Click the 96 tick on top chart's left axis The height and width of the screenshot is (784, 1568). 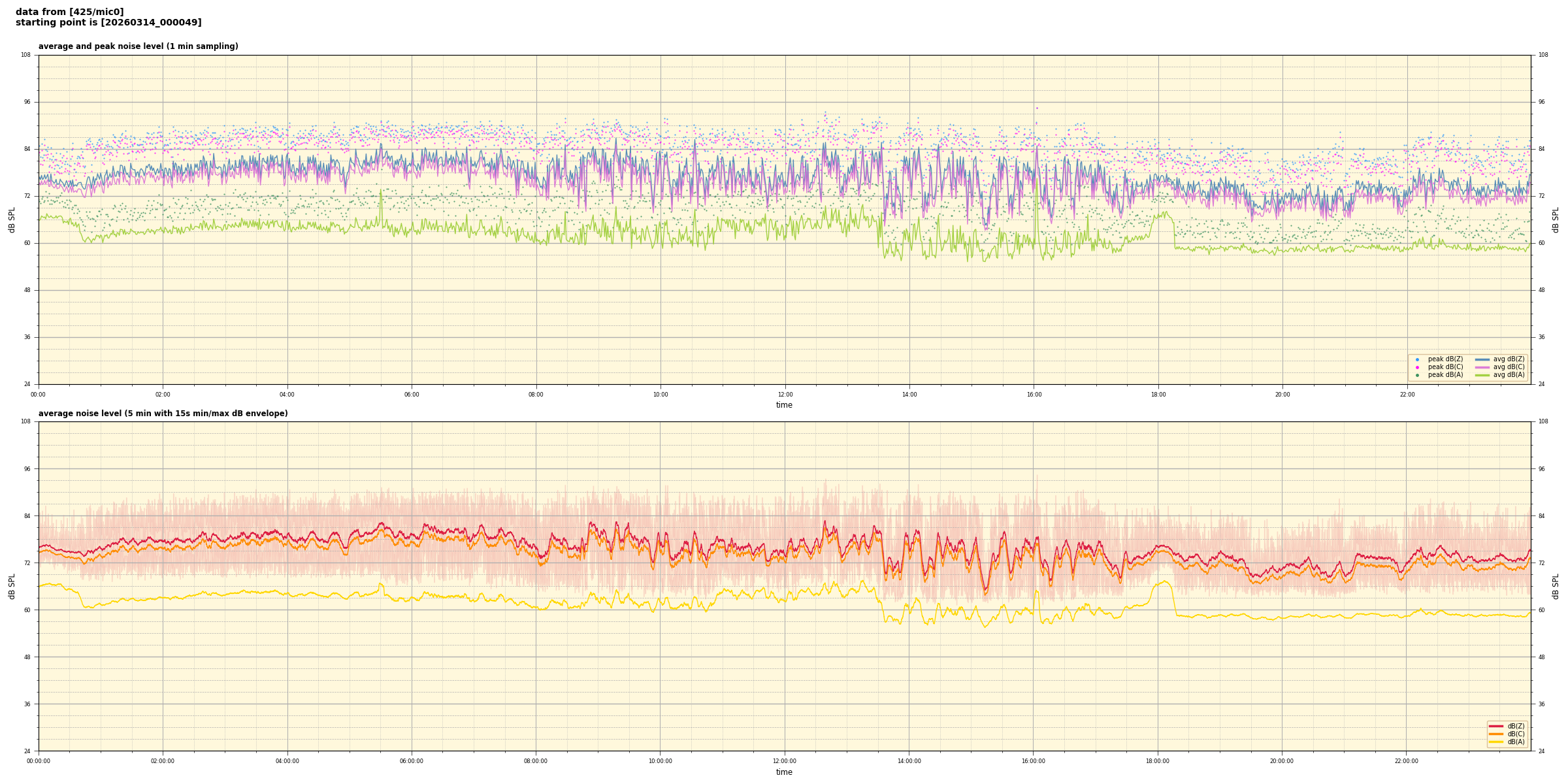[26, 102]
